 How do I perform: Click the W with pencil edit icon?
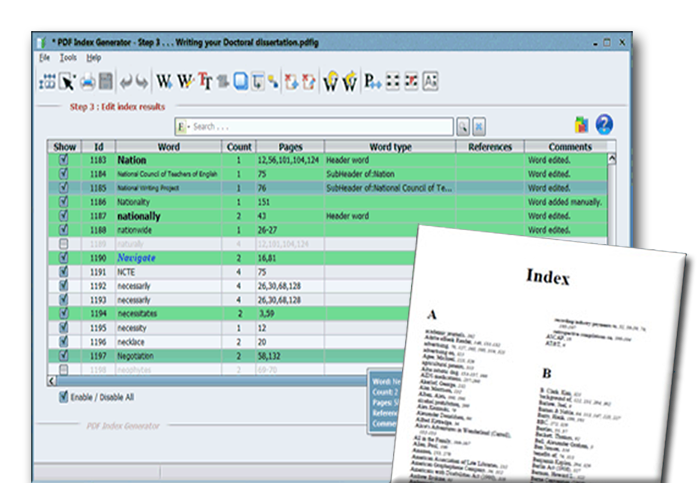(x=185, y=82)
